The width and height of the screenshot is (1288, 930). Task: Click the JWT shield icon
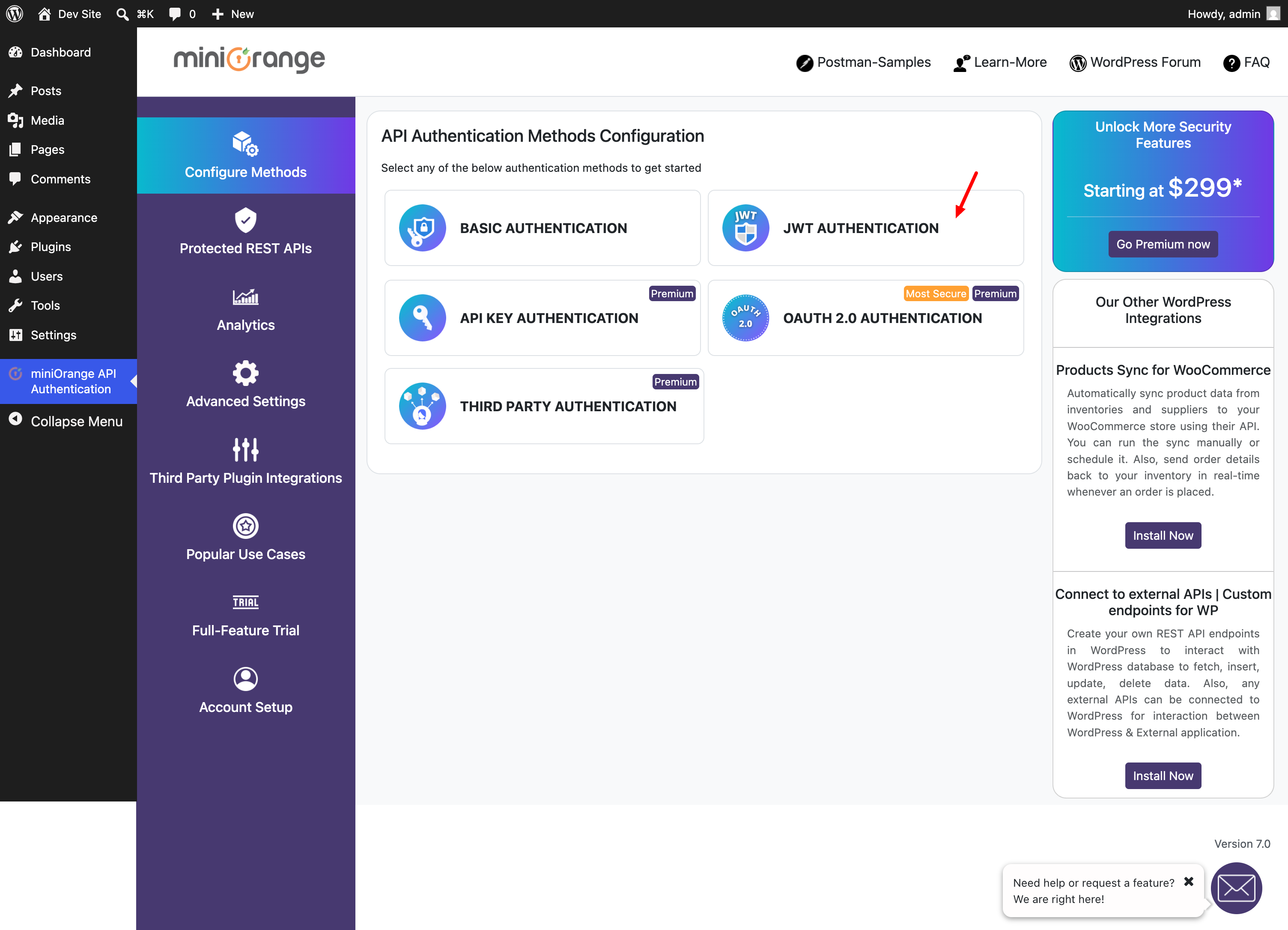[745, 228]
